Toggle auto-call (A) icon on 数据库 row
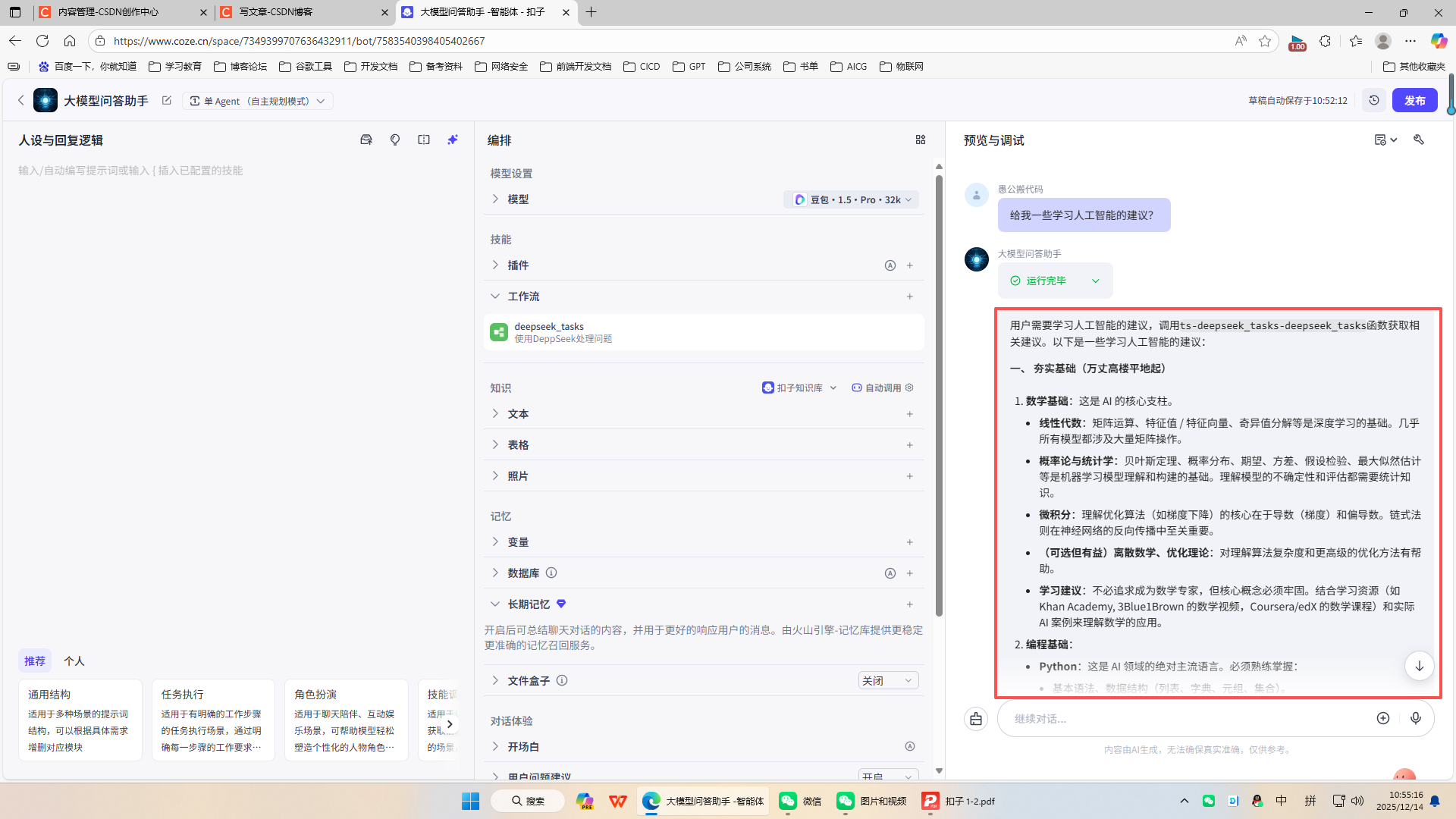 (890, 573)
